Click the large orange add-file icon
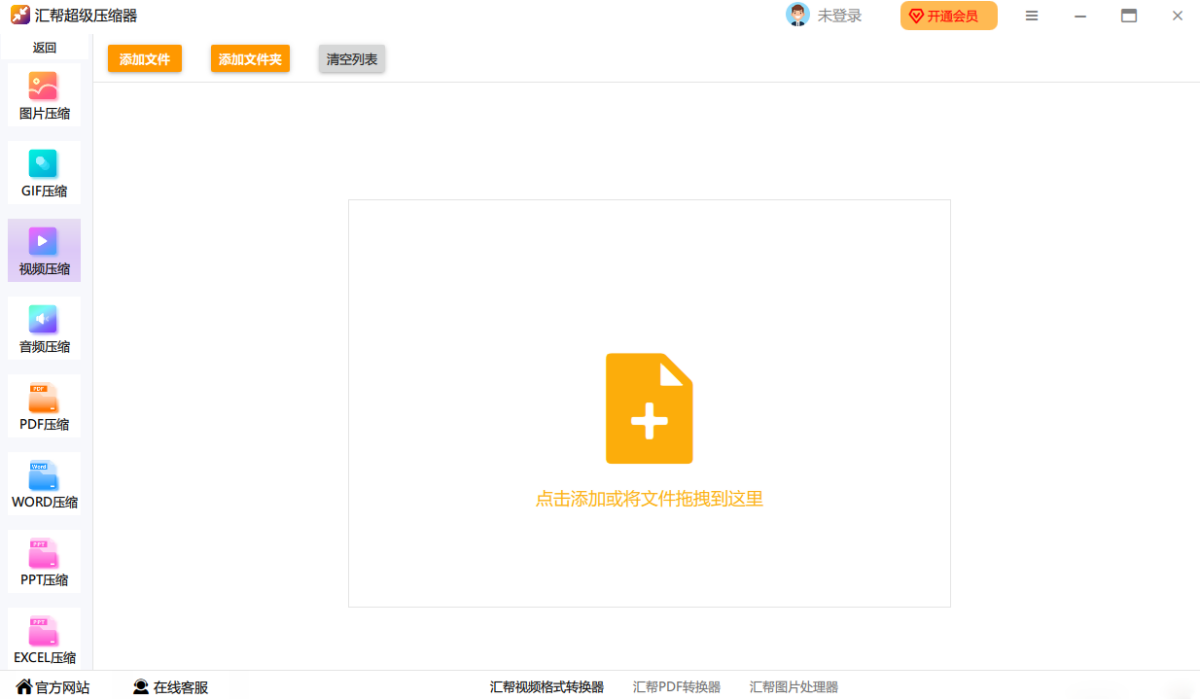 click(649, 408)
